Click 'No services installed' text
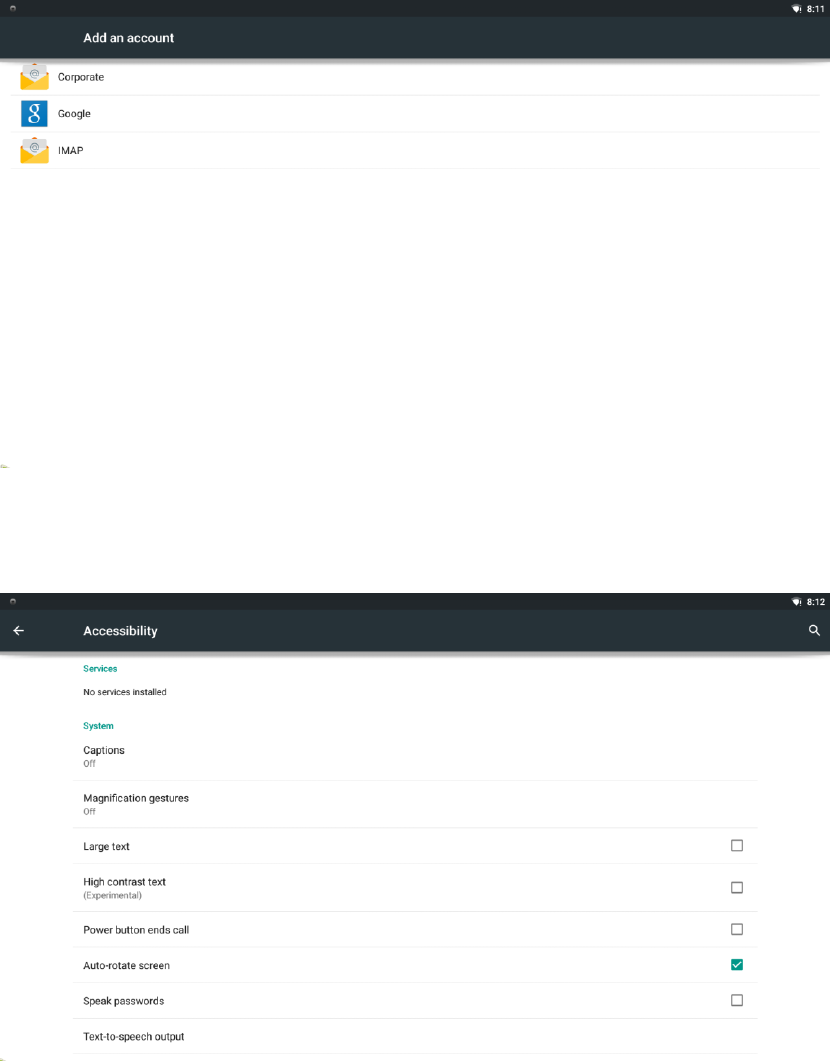This screenshot has height=1061, width=830. pyautogui.click(x=124, y=692)
